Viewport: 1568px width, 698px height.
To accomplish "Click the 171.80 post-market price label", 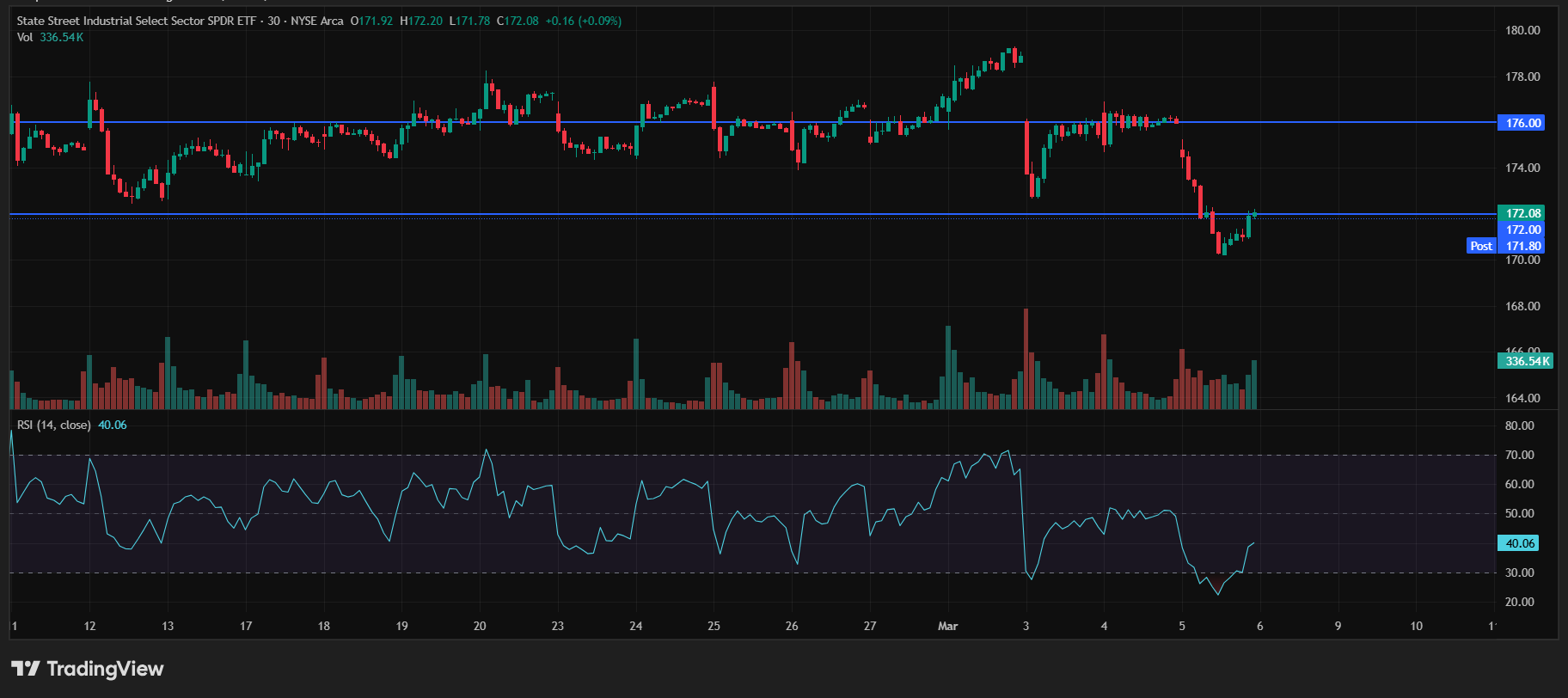I will (1522, 246).
